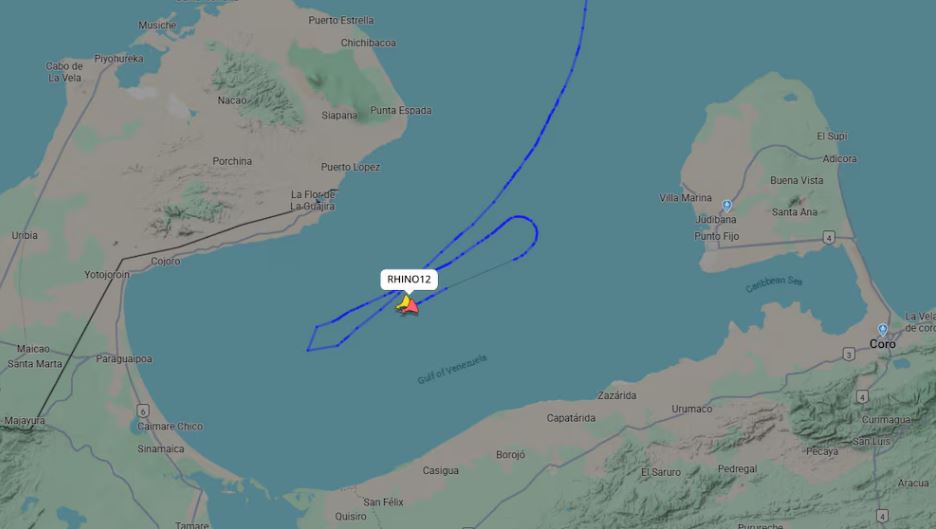
Task: Click the airport pin near Judibana
Action: tap(726, 205)
